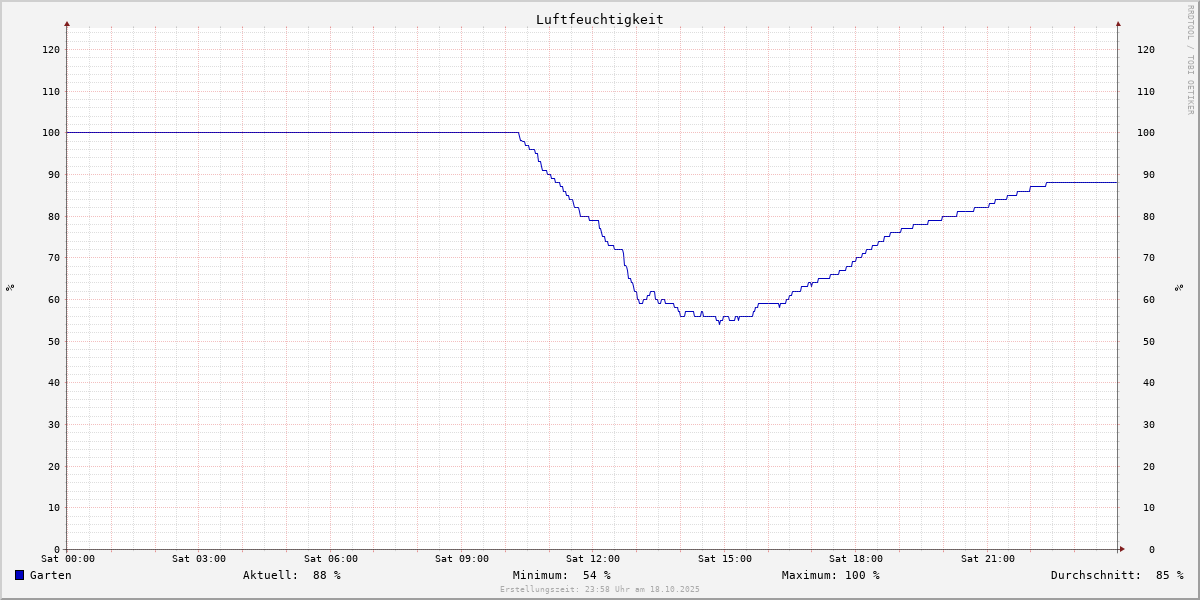The width and height of the screenshot is (1200, 600).
Task: Click the left % axis unit label
Action: click(x=10, y=288)
